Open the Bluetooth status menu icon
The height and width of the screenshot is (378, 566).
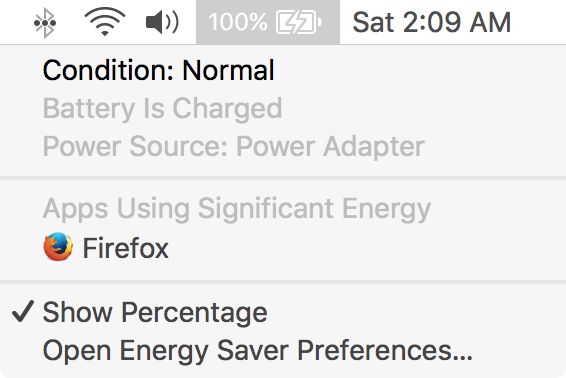click(x=45, y=23)
